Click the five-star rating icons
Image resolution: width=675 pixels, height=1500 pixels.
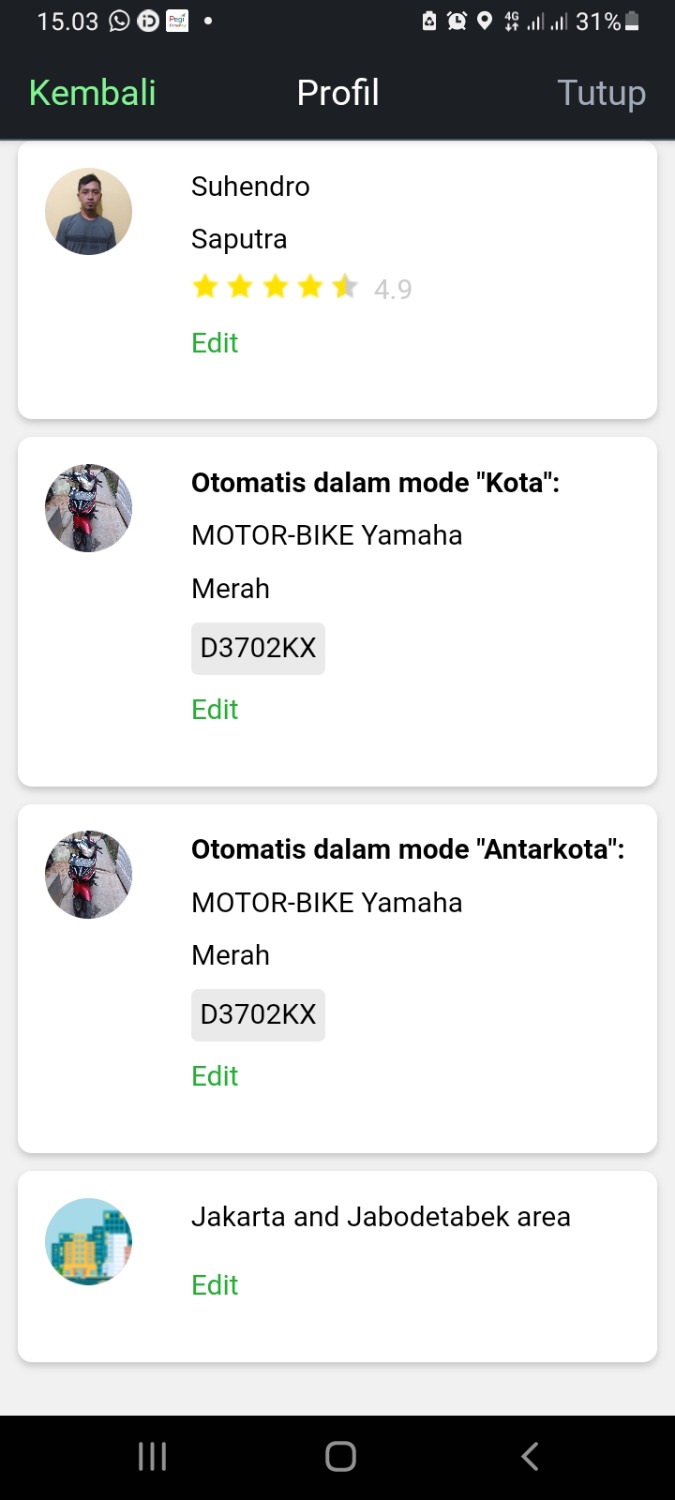coord(274,288)
